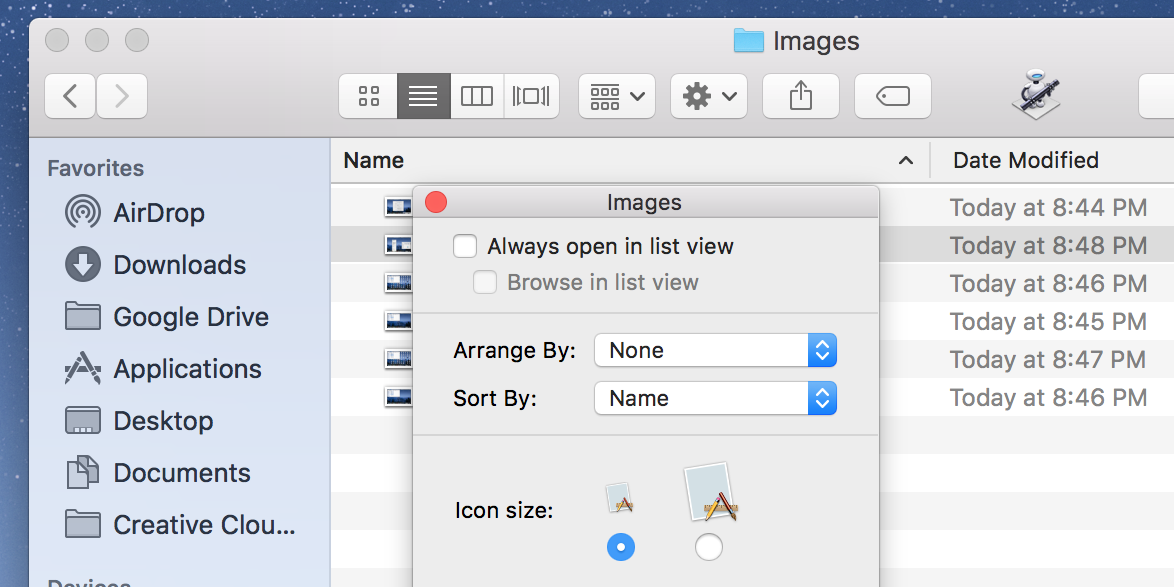The width and height of the screenshot is (1174, 587).
Task: Select the column view button
Action: pos(477,96)
